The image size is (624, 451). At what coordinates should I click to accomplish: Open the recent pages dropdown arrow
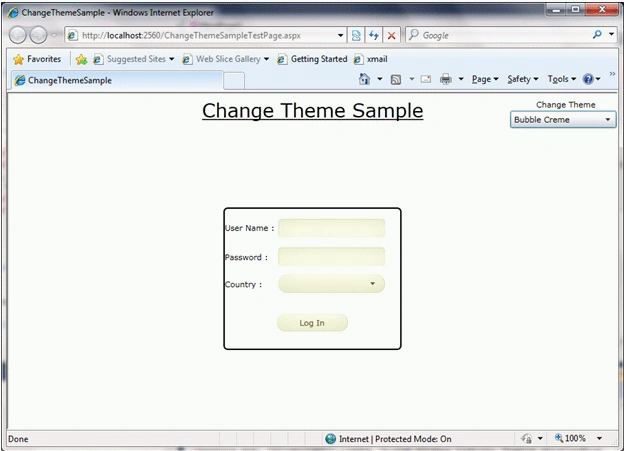click(x=54, y=35)
